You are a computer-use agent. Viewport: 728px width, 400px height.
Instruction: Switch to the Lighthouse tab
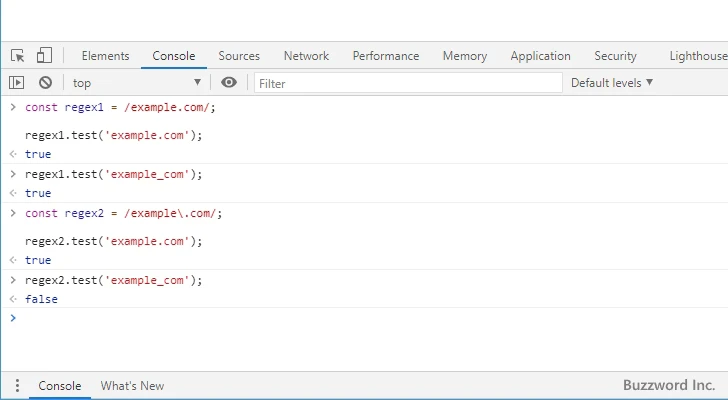(698, 56)
